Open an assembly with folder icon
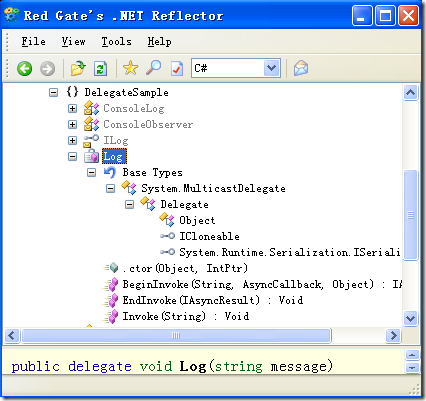The height and width of the screenshot is (401, 426). tap(78, 68)
